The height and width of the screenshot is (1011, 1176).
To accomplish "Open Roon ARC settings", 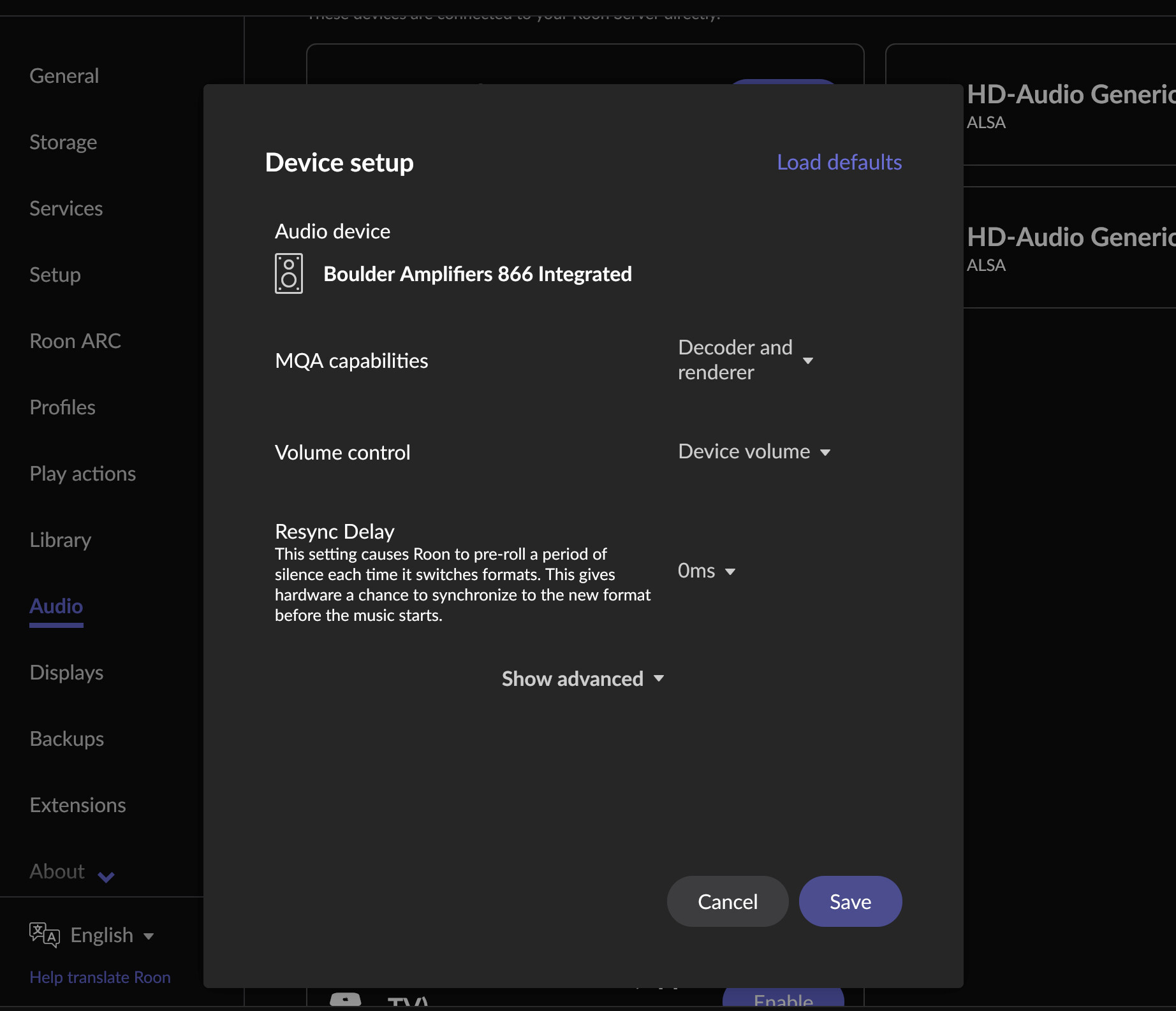I will [75, 341].
